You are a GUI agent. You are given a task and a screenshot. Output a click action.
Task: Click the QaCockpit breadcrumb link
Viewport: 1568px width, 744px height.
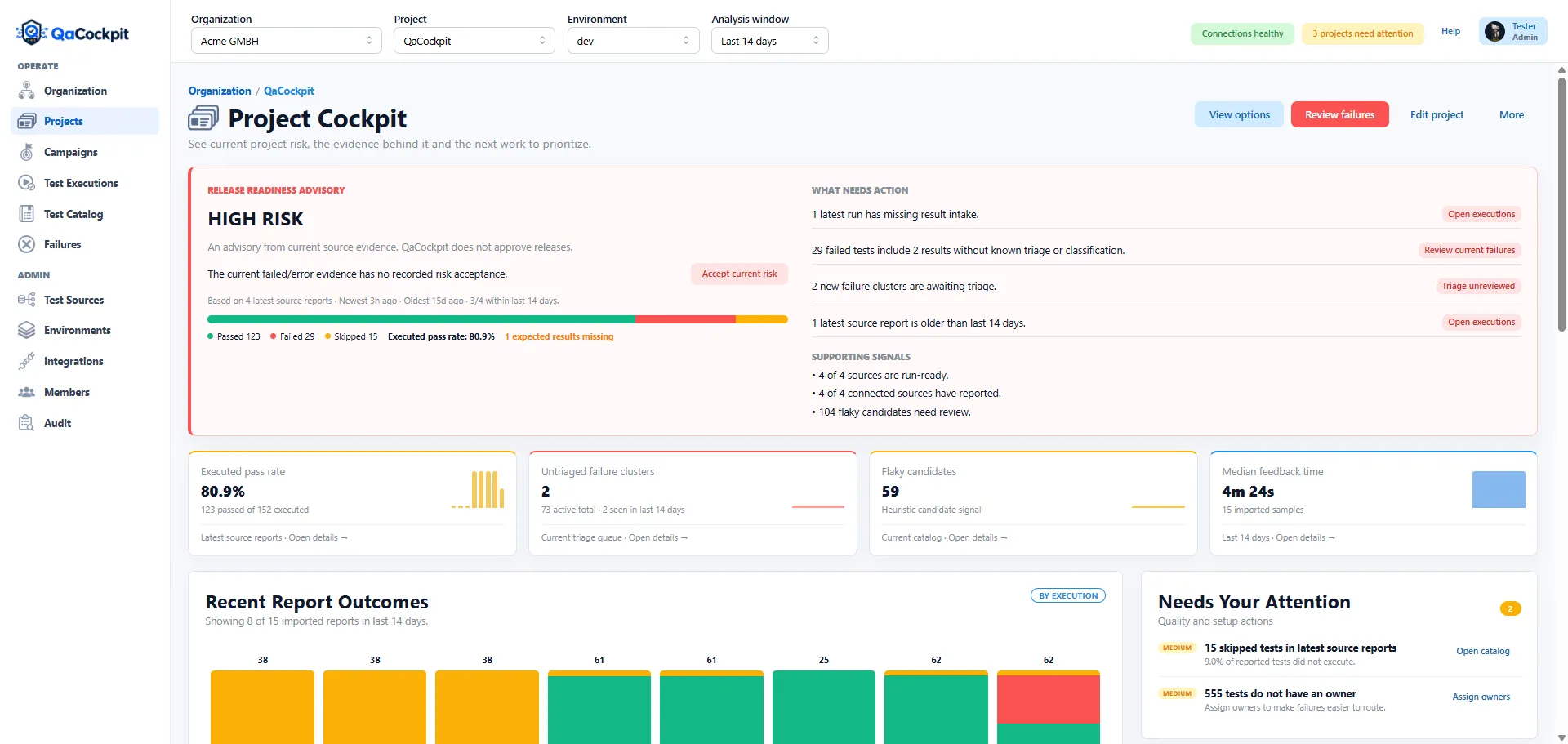tap(288, 91)
